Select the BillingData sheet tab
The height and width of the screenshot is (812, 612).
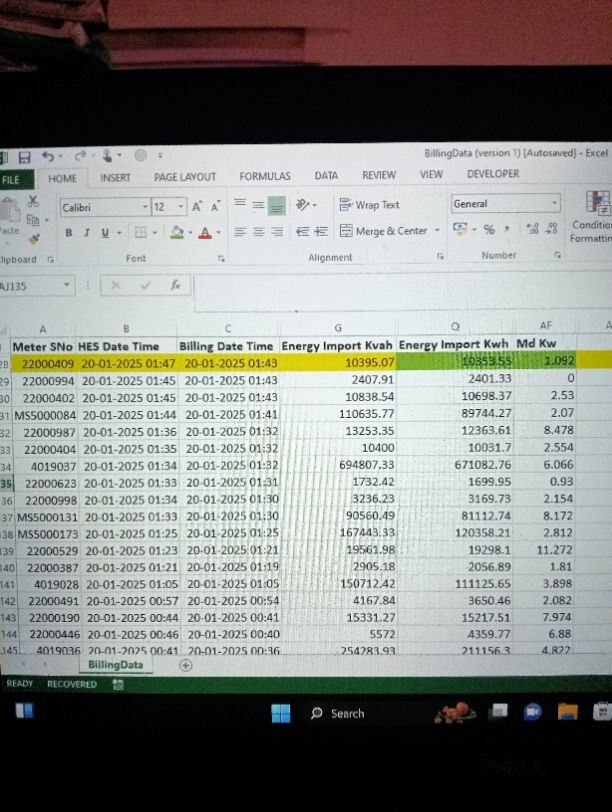(x=115, y=665)
